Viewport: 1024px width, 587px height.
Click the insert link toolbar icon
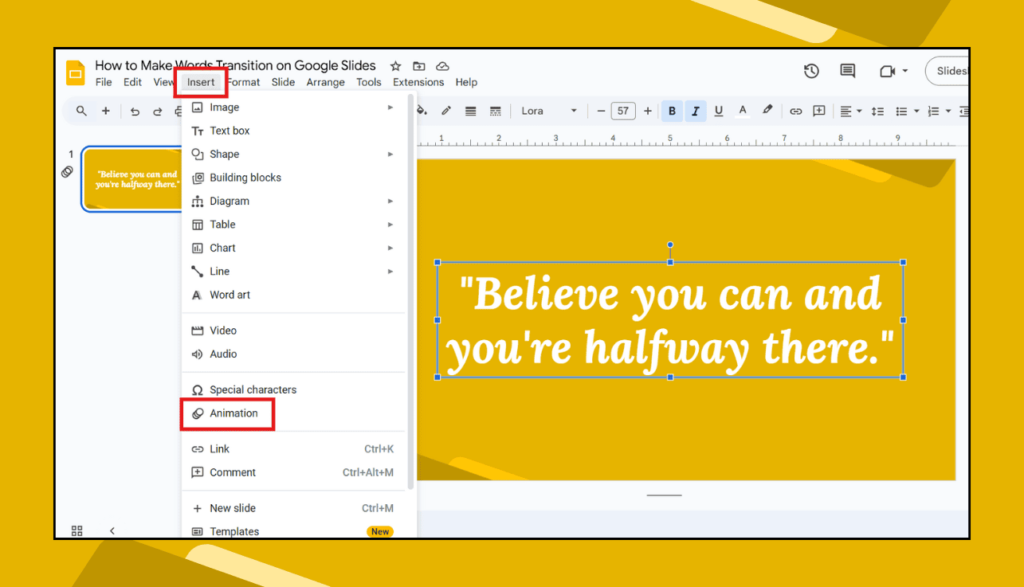796,111
